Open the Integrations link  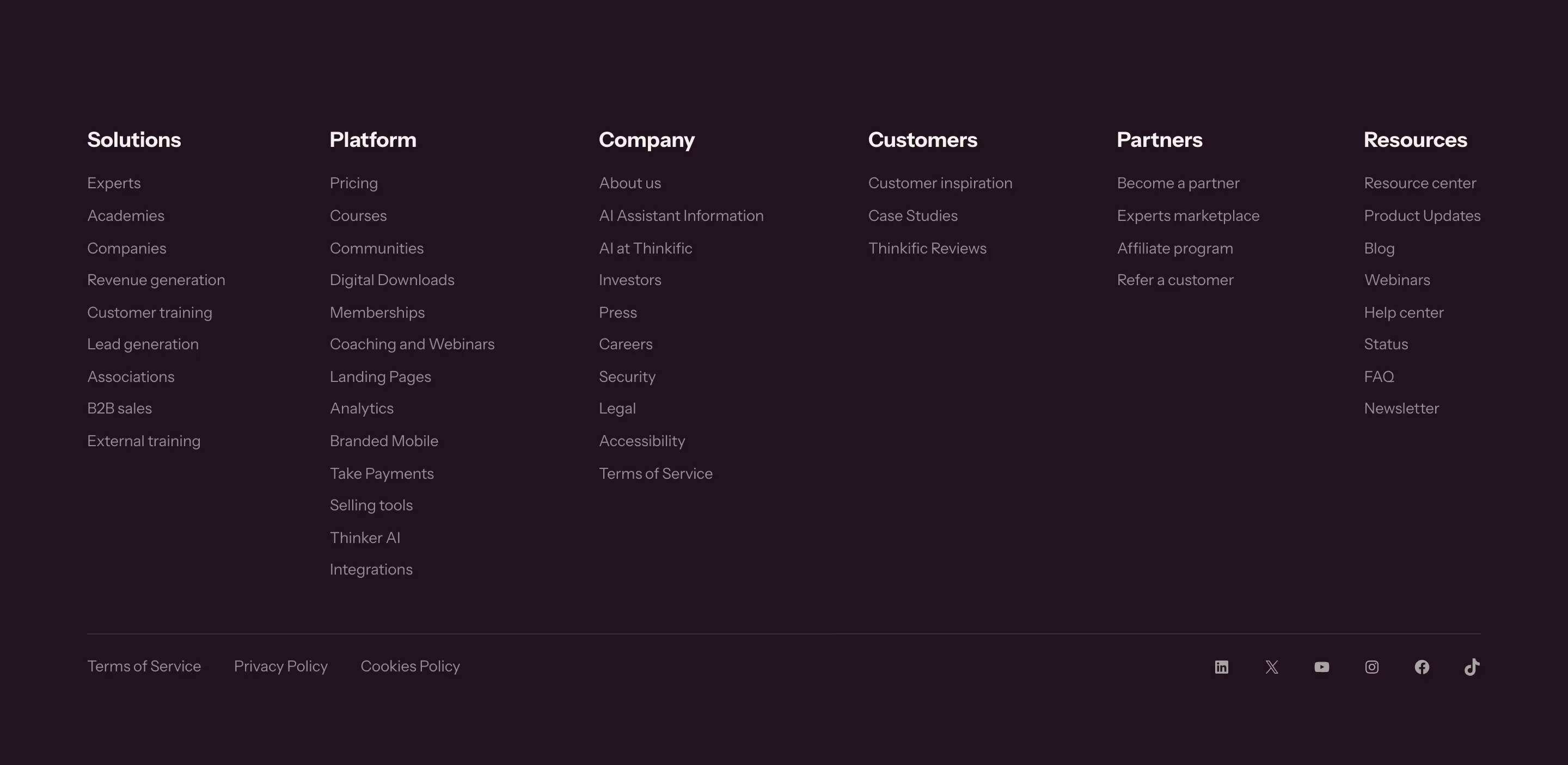tap(371, 570)
